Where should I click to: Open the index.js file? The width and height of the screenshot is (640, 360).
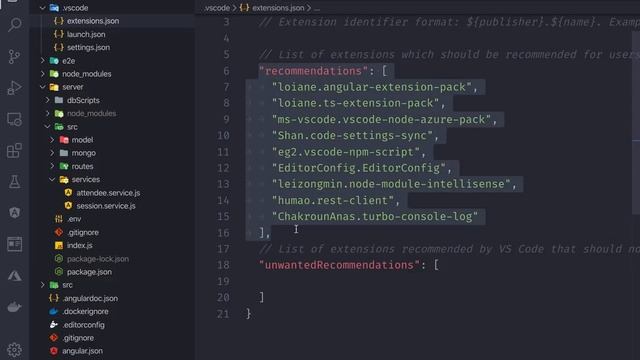coord(80,245)
